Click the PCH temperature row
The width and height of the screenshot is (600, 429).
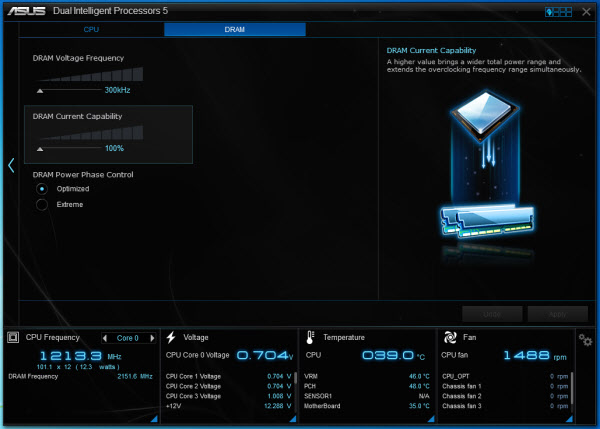coord(367,386)
